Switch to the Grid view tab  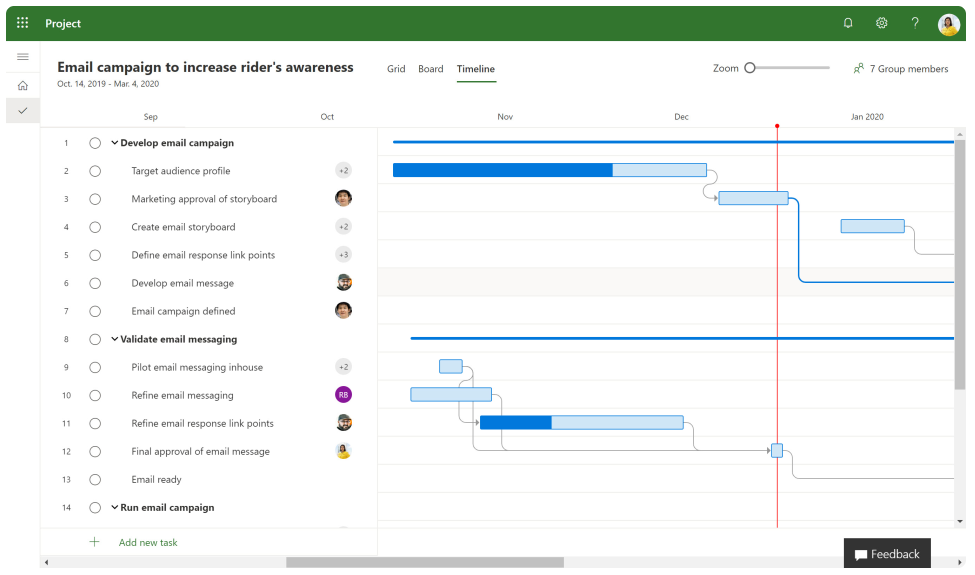pyautogui.click(x=396, y=69)
